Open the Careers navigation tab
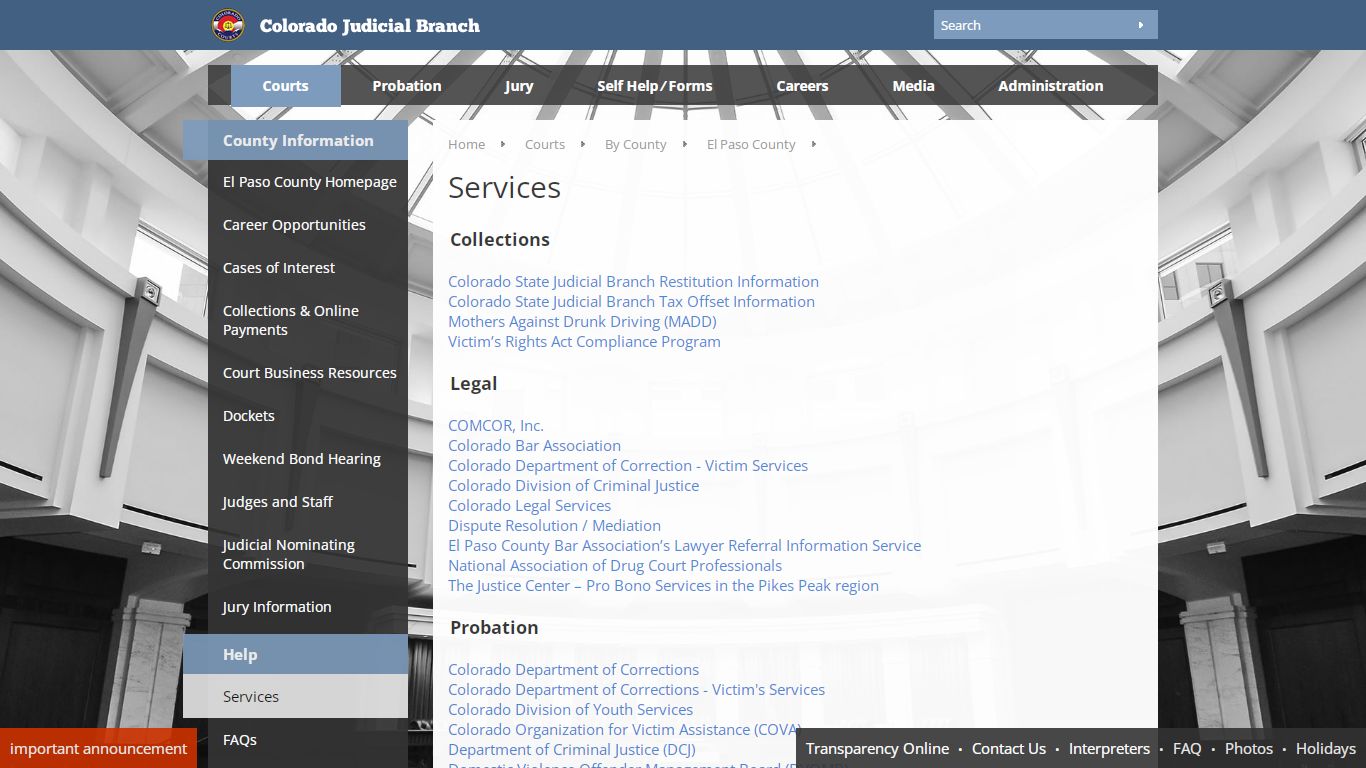Screen dimensions: 1366x768 [x=802, y=86]
